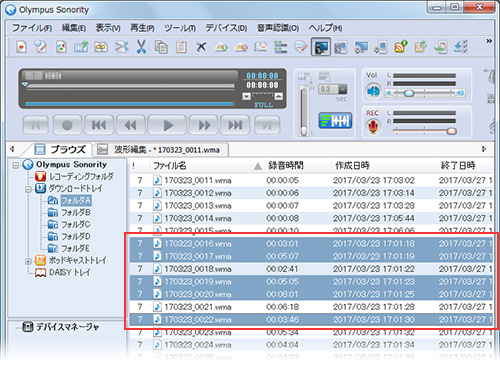Select the file 170323_0021.wma
Image resolution: width=500 pixels, height=365 pixels.
point(311,307)
